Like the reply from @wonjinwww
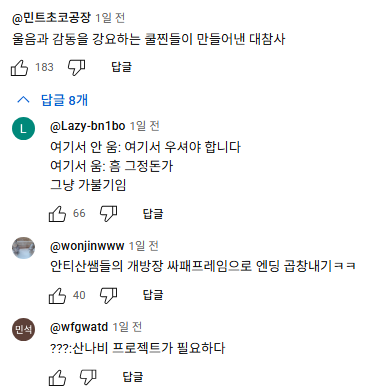The height and width of the screenshot is (392, 370). [x=57, y=295]
